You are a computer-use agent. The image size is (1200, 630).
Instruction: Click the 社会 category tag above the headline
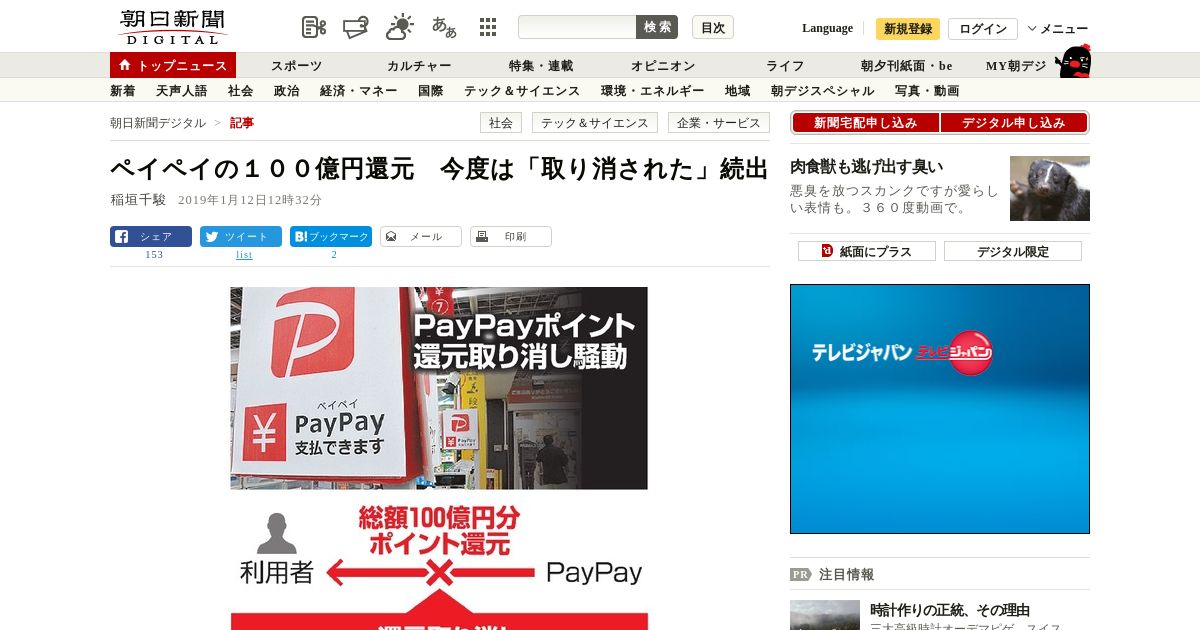pyautogui.click(x=501, y=123)
